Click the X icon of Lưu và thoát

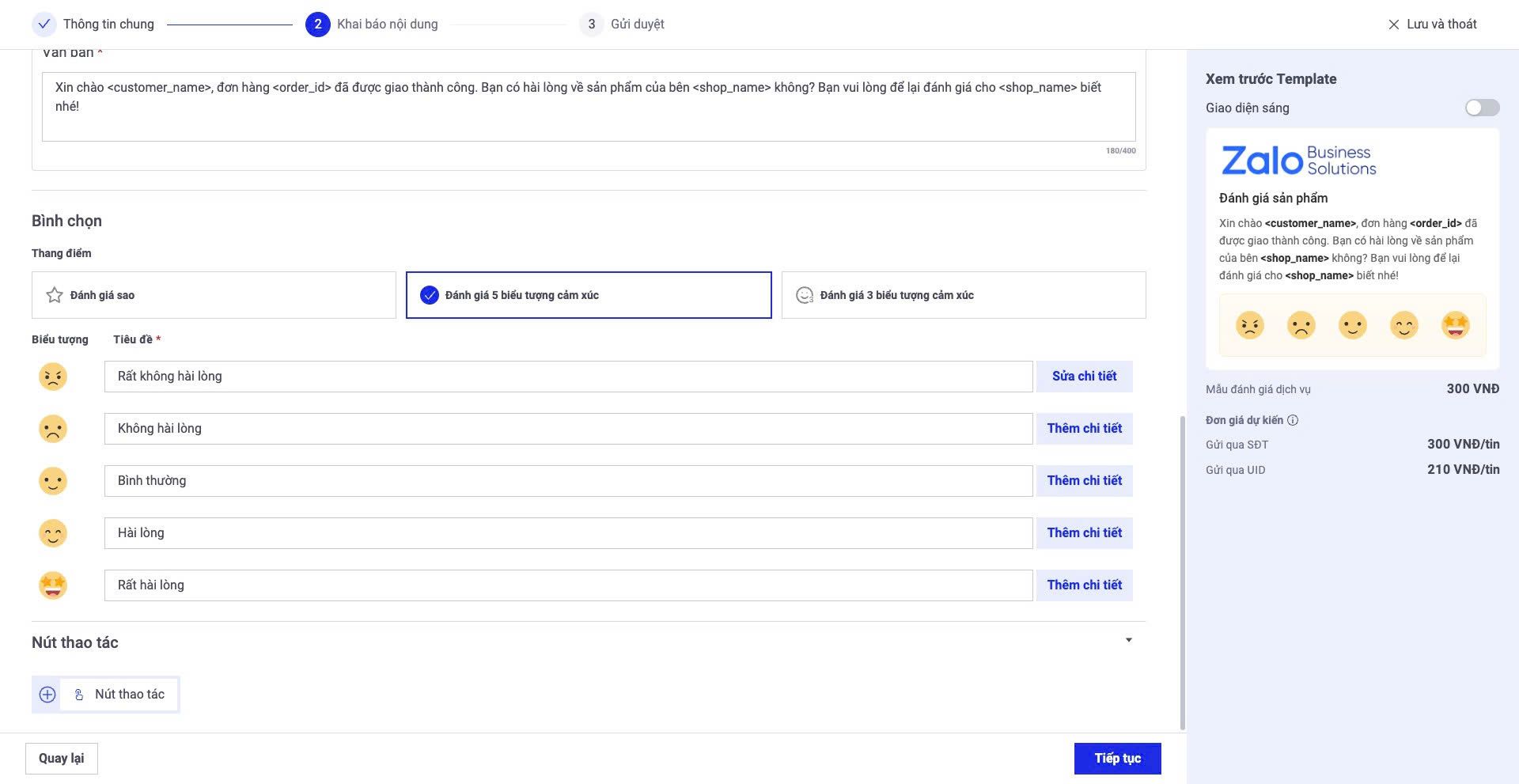pyautogui.click(x=1394, y=25)
